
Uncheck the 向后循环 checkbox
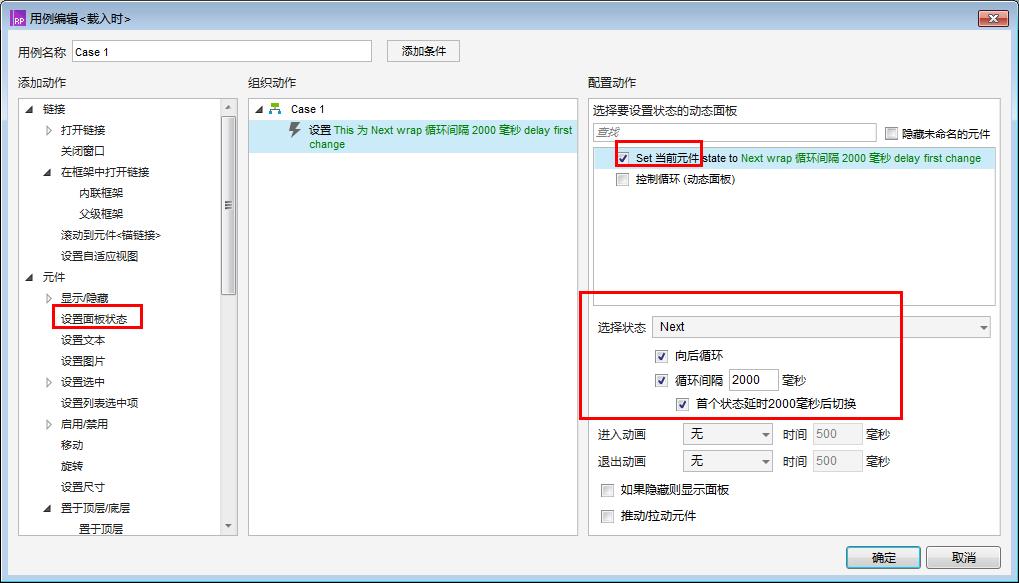click(661, 356)
